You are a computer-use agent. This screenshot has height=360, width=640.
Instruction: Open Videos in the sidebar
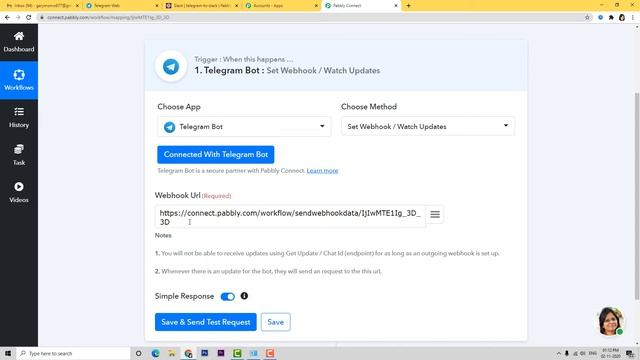pos(19,192)
